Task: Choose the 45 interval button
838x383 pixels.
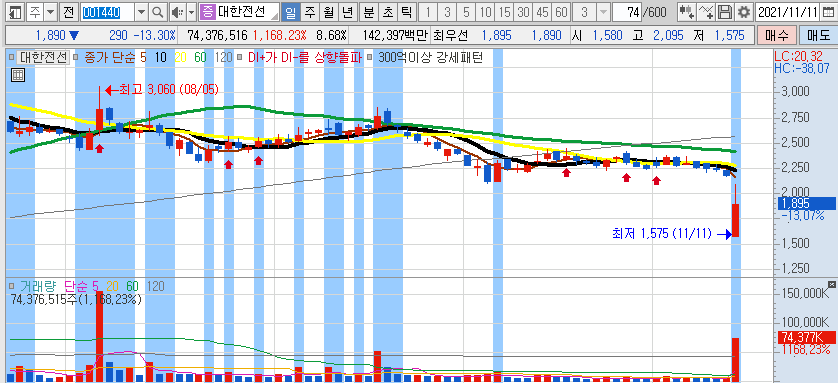Action: coord(542,12)
